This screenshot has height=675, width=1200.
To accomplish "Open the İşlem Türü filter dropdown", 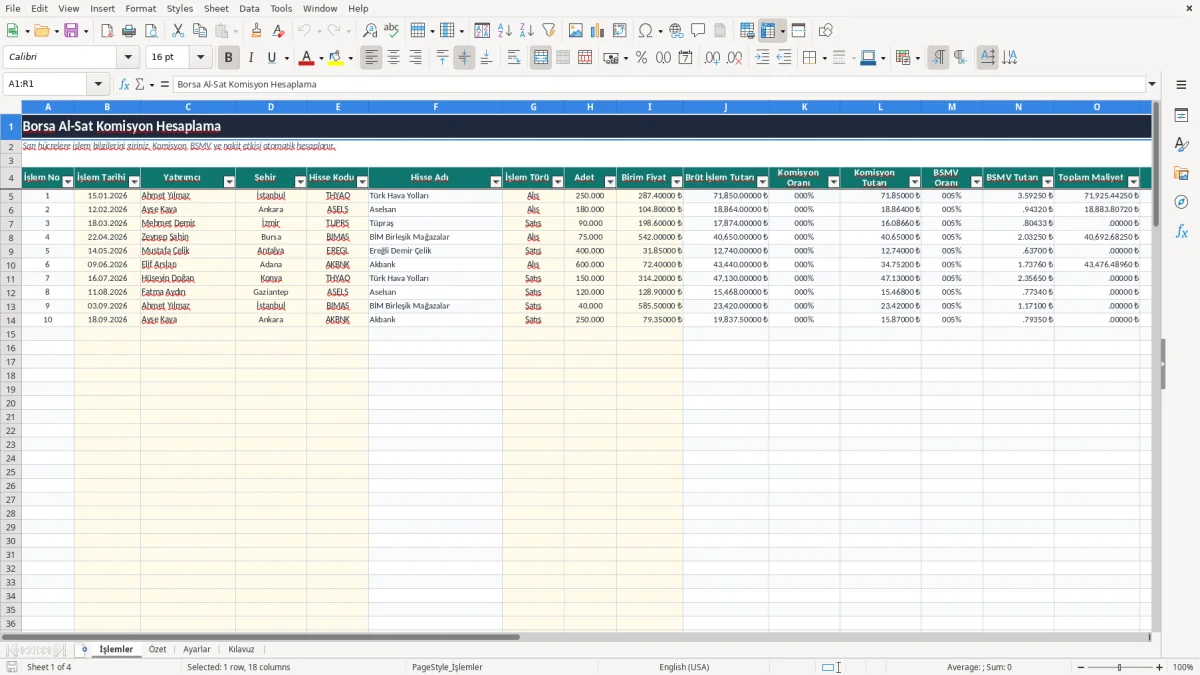I will click(557, 182).
